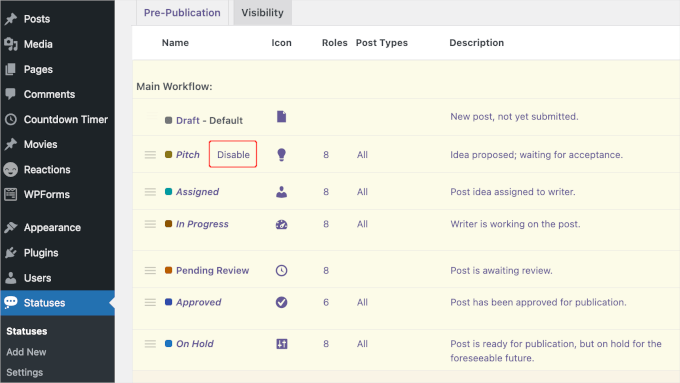Click the Name column header
The image size is (680, 383).
point(175,43)
